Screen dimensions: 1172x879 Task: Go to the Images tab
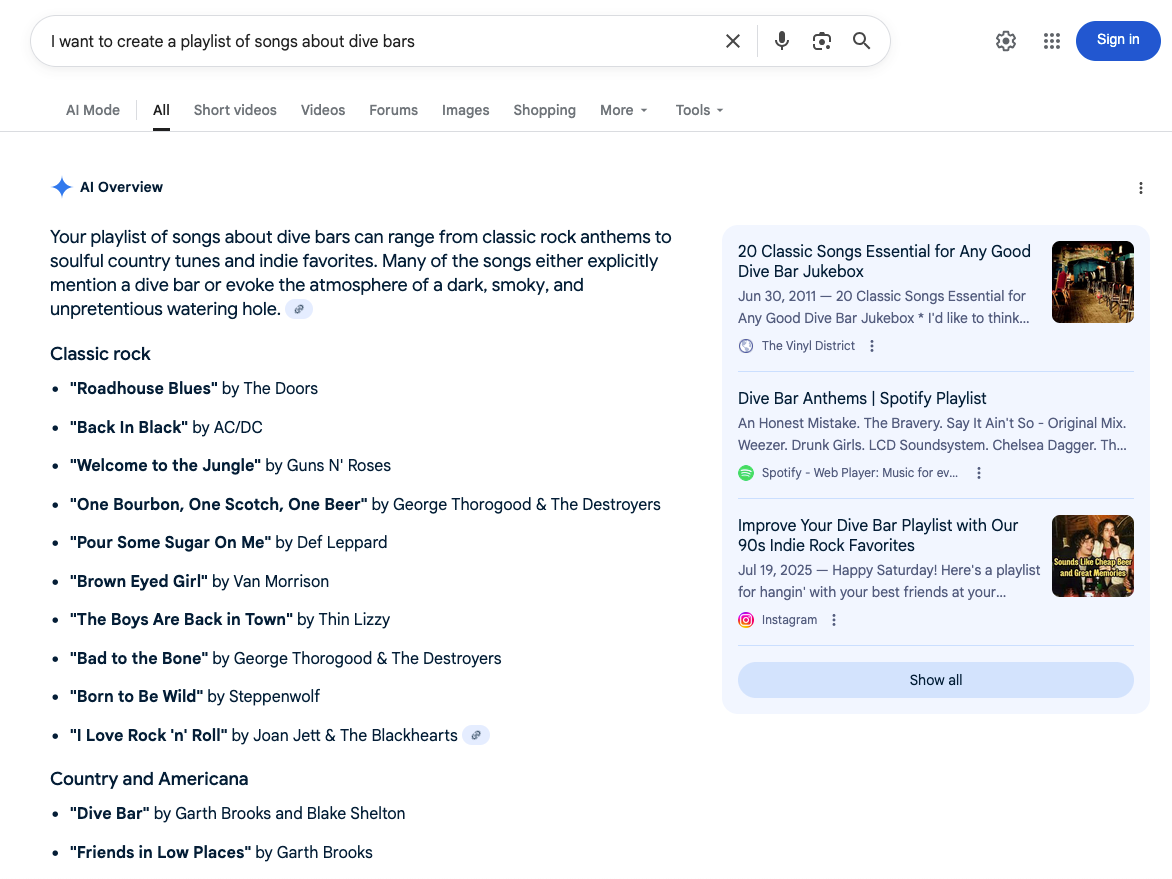[x=465, y=110]
